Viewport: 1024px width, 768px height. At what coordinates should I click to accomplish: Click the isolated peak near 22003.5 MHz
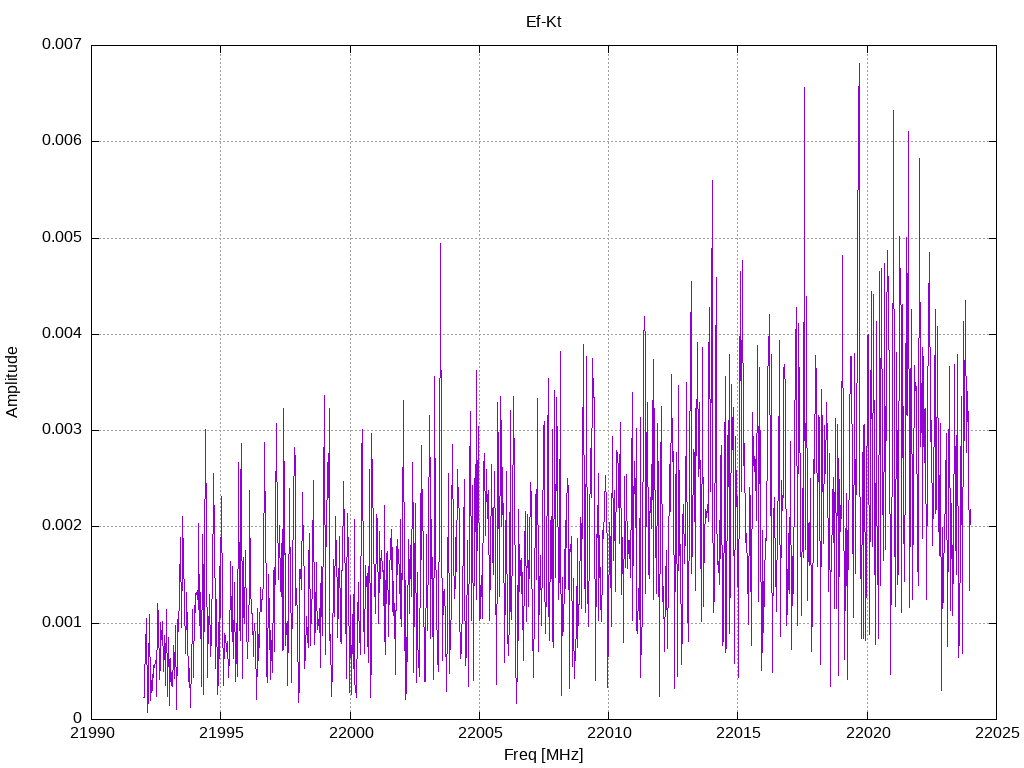pos(440,245)
